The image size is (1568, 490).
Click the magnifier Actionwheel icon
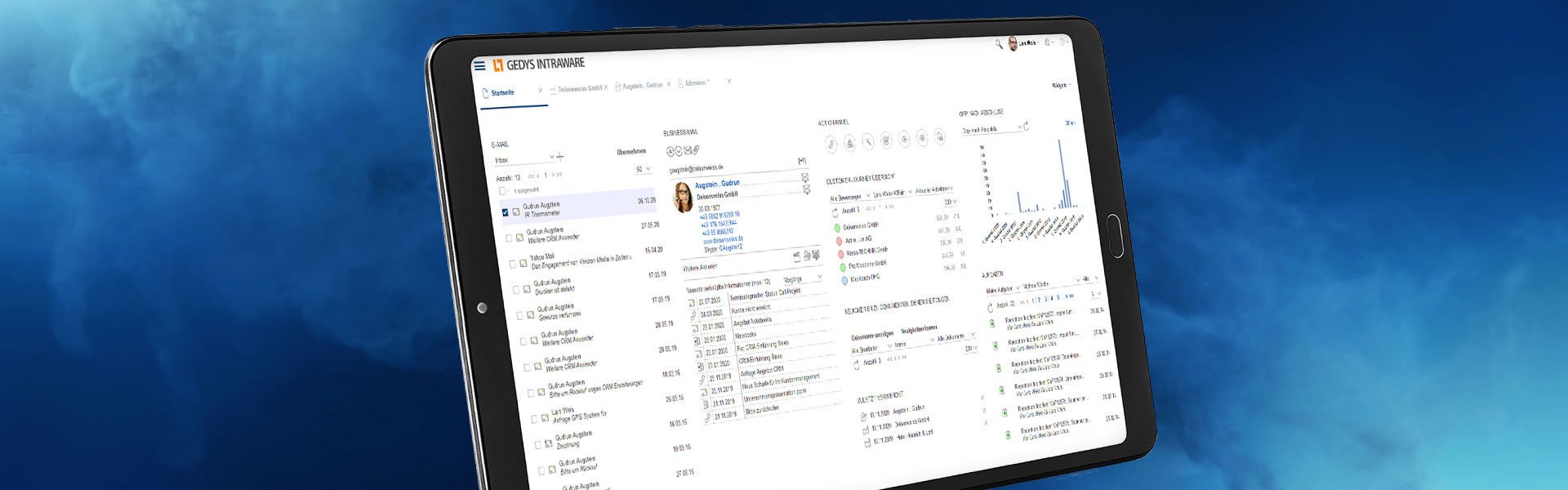tap(868, 142)
